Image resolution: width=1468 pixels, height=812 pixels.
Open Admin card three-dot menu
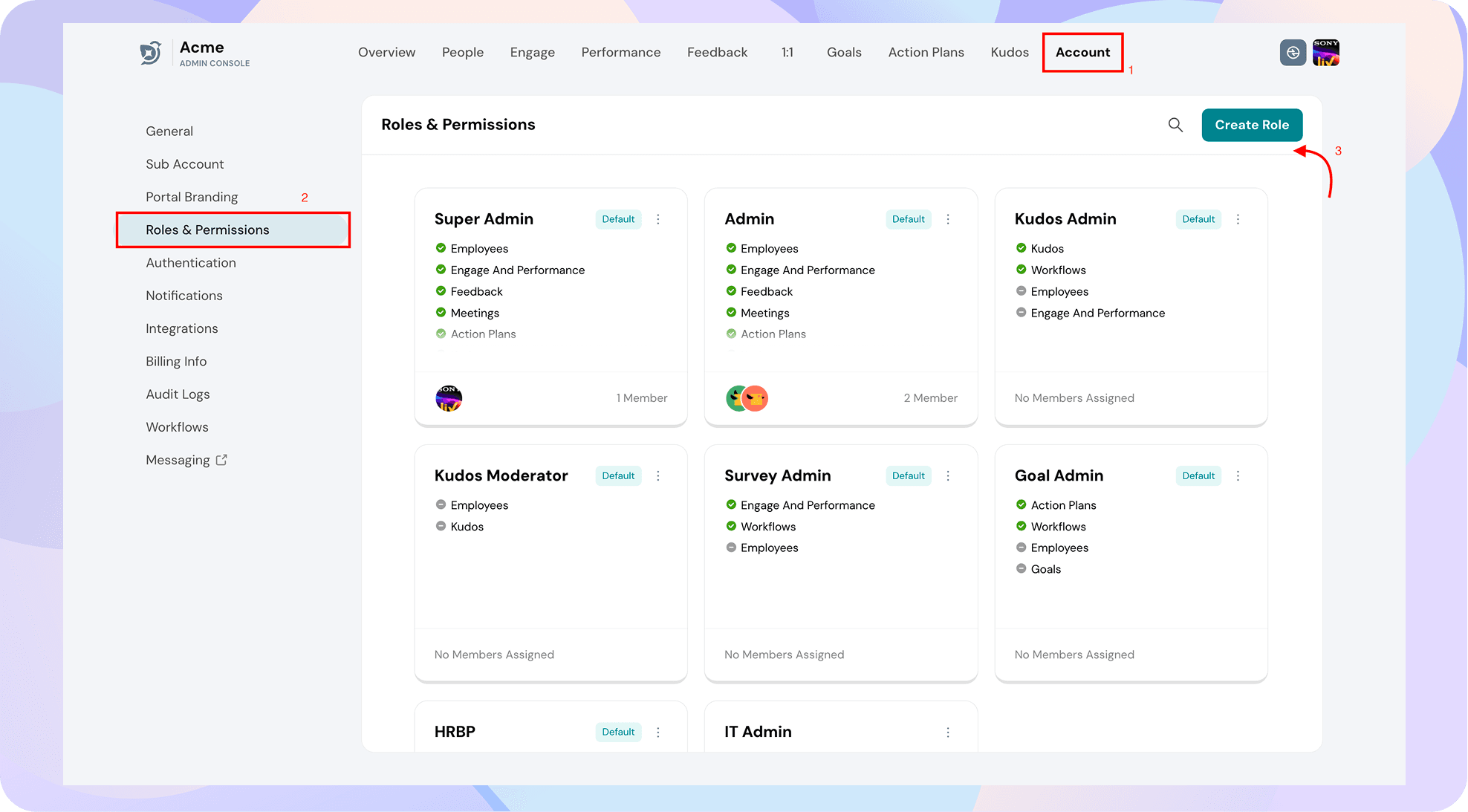[x=948, y=219]
